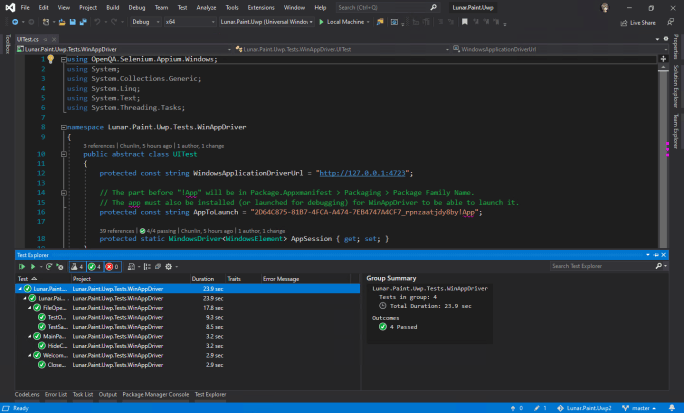Click Lunar.Paint.Uwp2 repository in status bar
This screenshot has height=413, width=684.
(x=585, y=408)
